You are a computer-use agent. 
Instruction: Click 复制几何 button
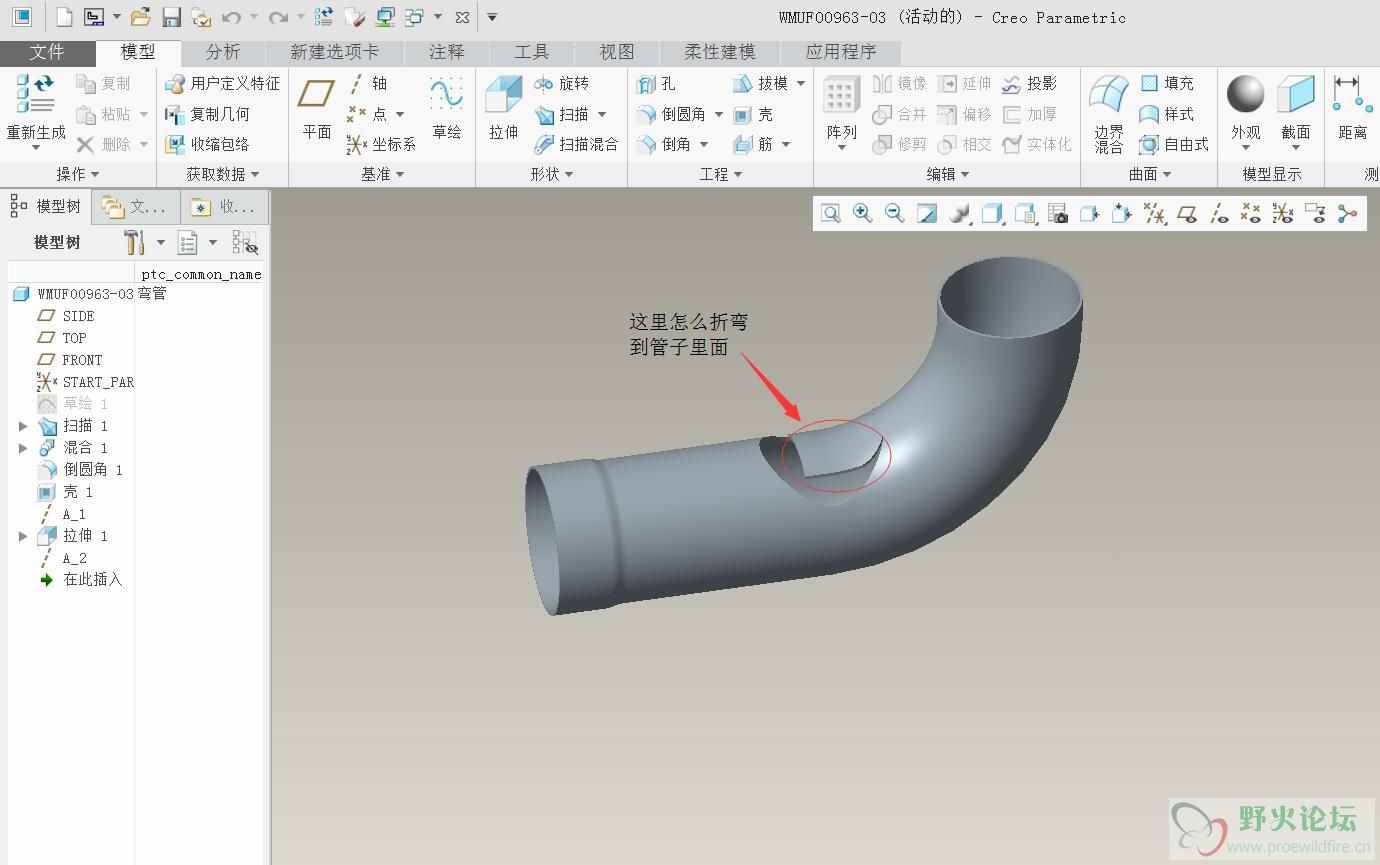tap(207, 114)
